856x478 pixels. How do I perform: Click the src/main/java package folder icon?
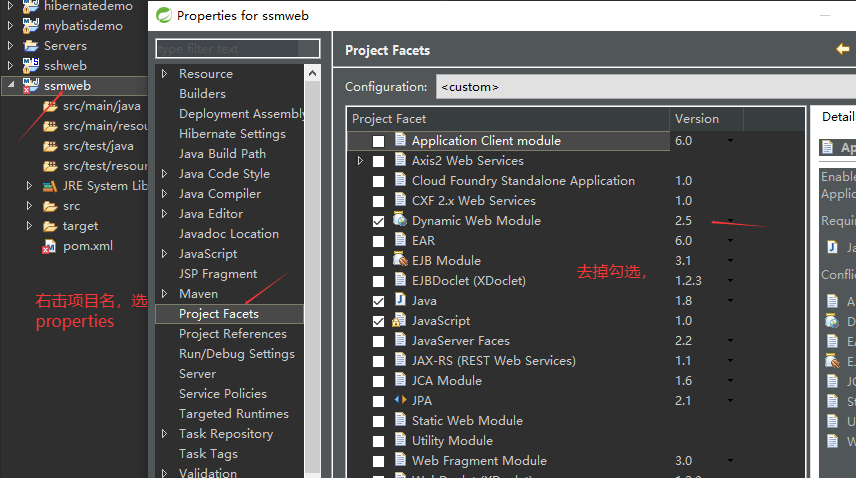(x=50, y=106)
